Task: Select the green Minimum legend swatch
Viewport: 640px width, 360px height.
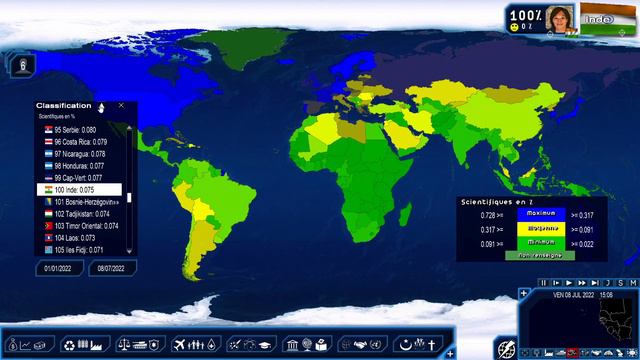Action: pyautogui.click(x=541, y=244)
